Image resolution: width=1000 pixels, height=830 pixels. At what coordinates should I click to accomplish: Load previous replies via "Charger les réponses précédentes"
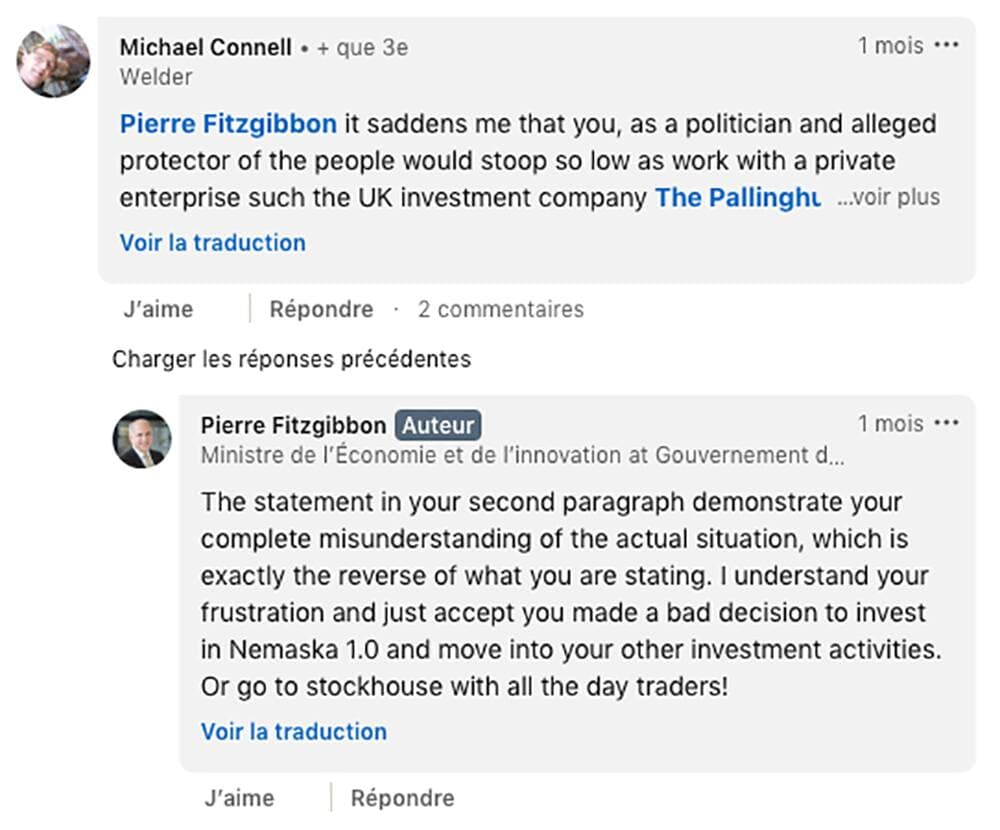tap(291, 358)
